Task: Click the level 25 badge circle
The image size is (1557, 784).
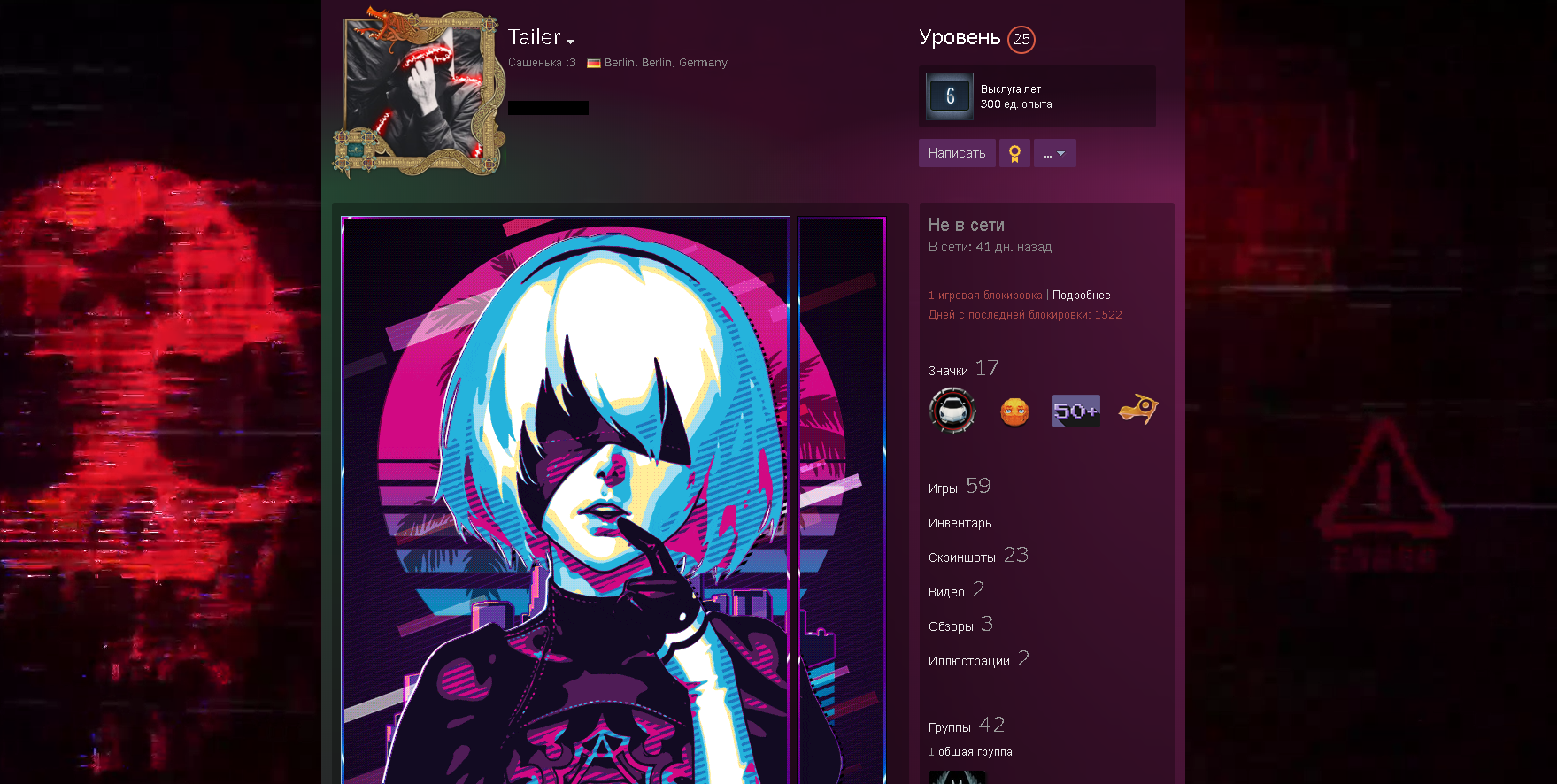Action: pyautogui.click(x=1021, y=39)
